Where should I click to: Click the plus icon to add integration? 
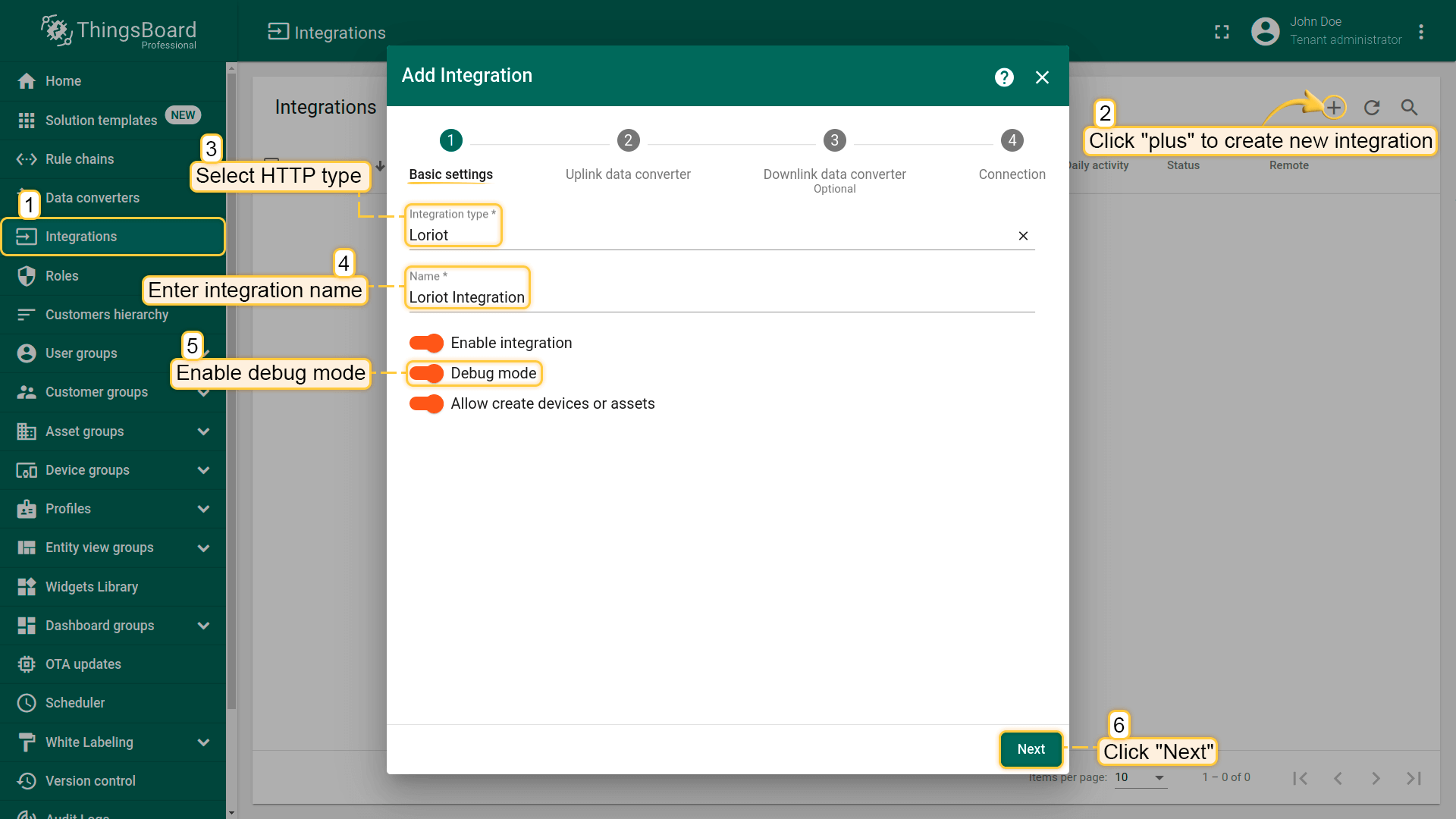[x=1334, y=108]
